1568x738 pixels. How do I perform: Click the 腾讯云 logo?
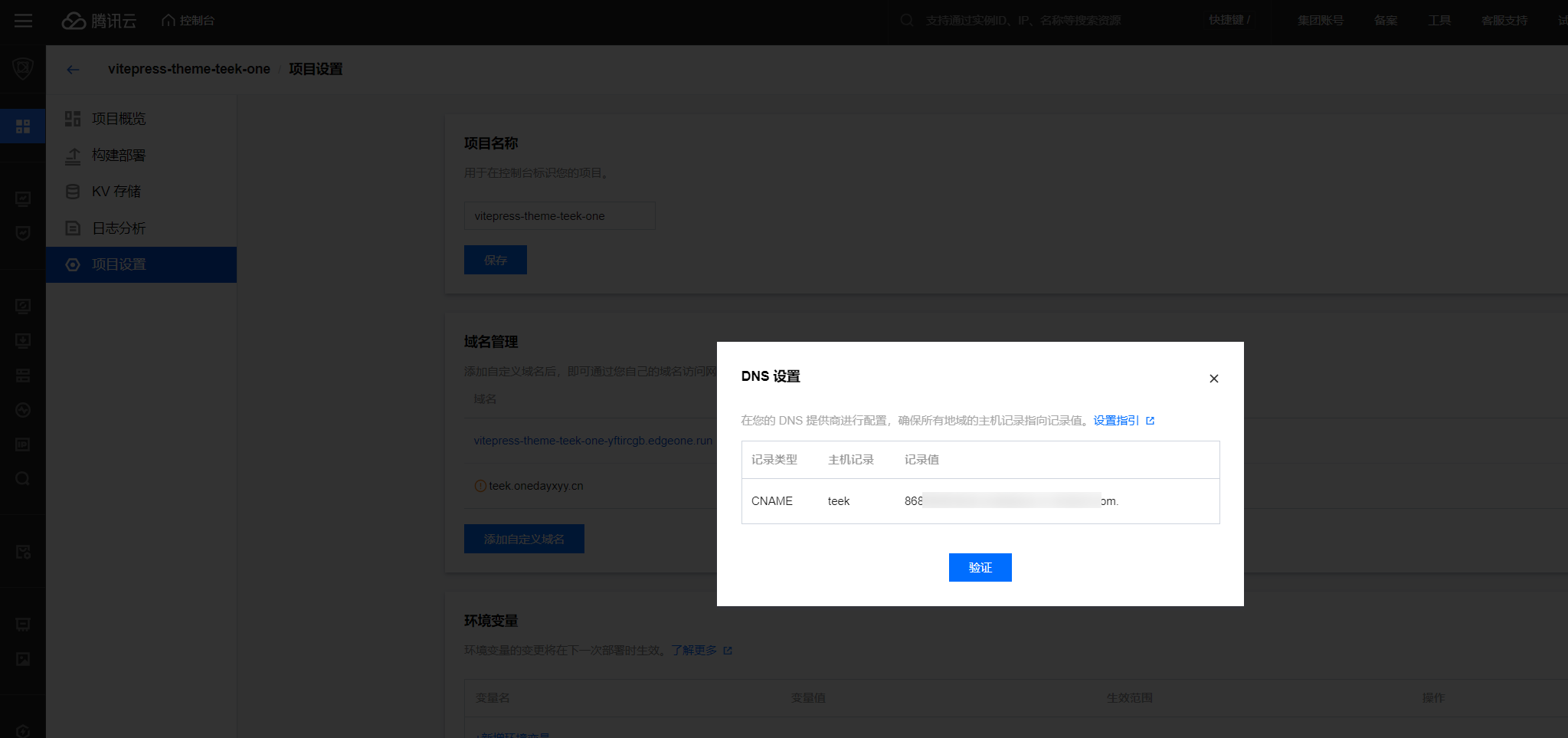tap(99, 21)
